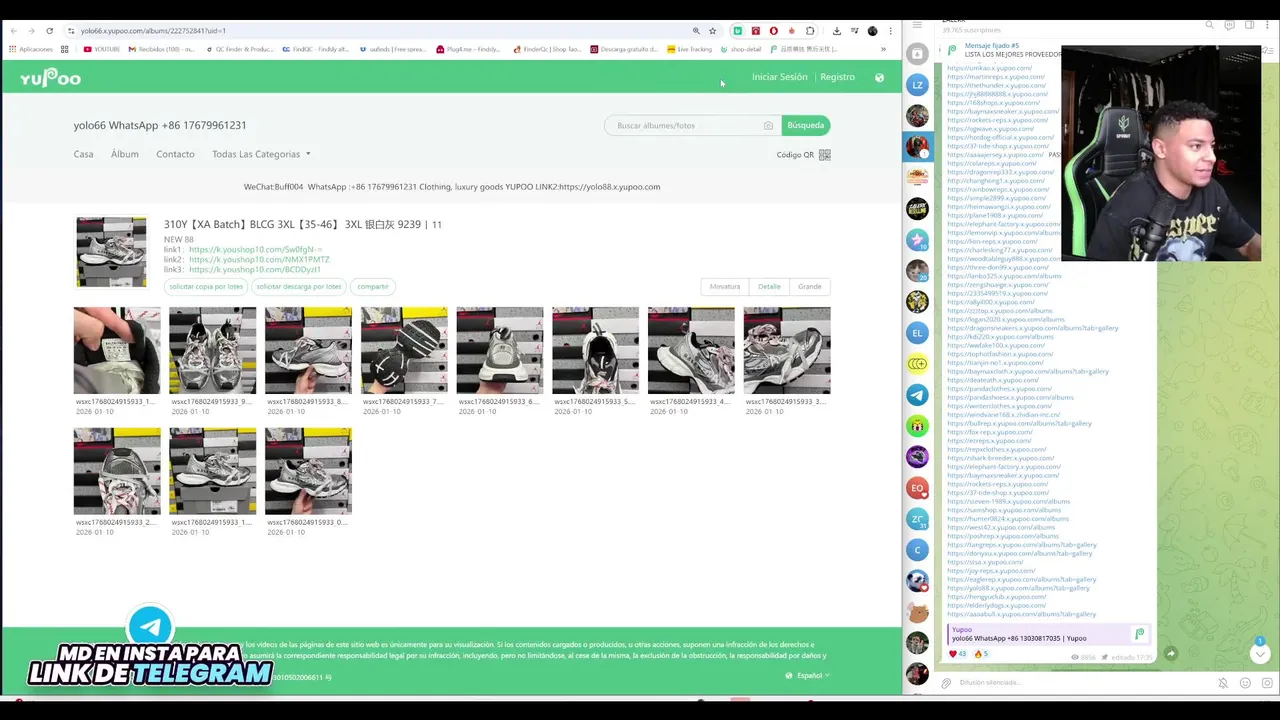Viewport: 1280px width, 720px height.
Task: Switch album view to Detalle
Action: tap(769, 287)
